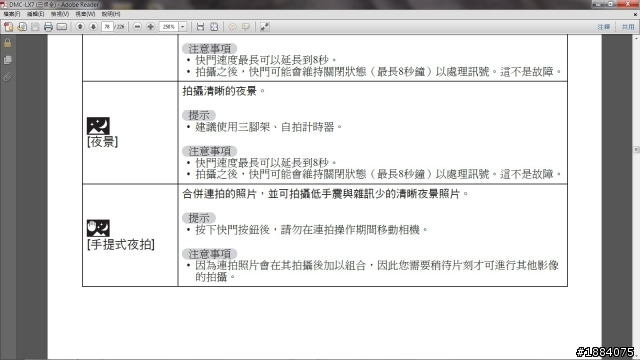Click the vertical scrollbar thumb
The width and height of the screenshot is (640, 360).
coord(636,150)
